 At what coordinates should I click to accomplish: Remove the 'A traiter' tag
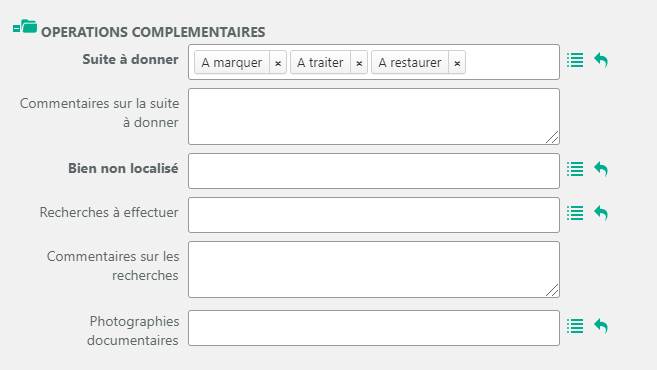(x=359, y=63)
